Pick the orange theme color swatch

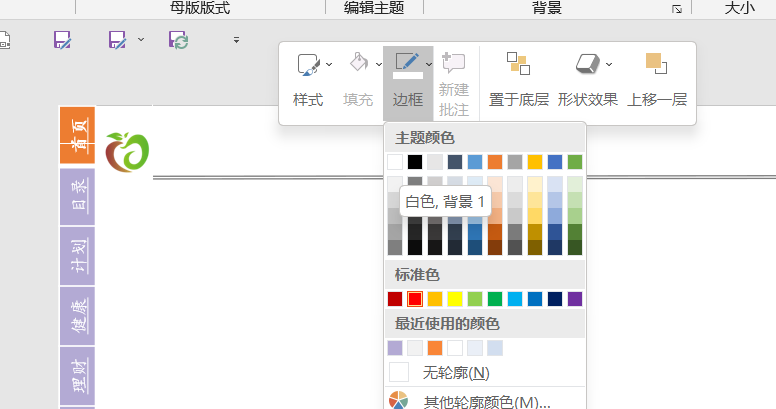coord(495,162)
